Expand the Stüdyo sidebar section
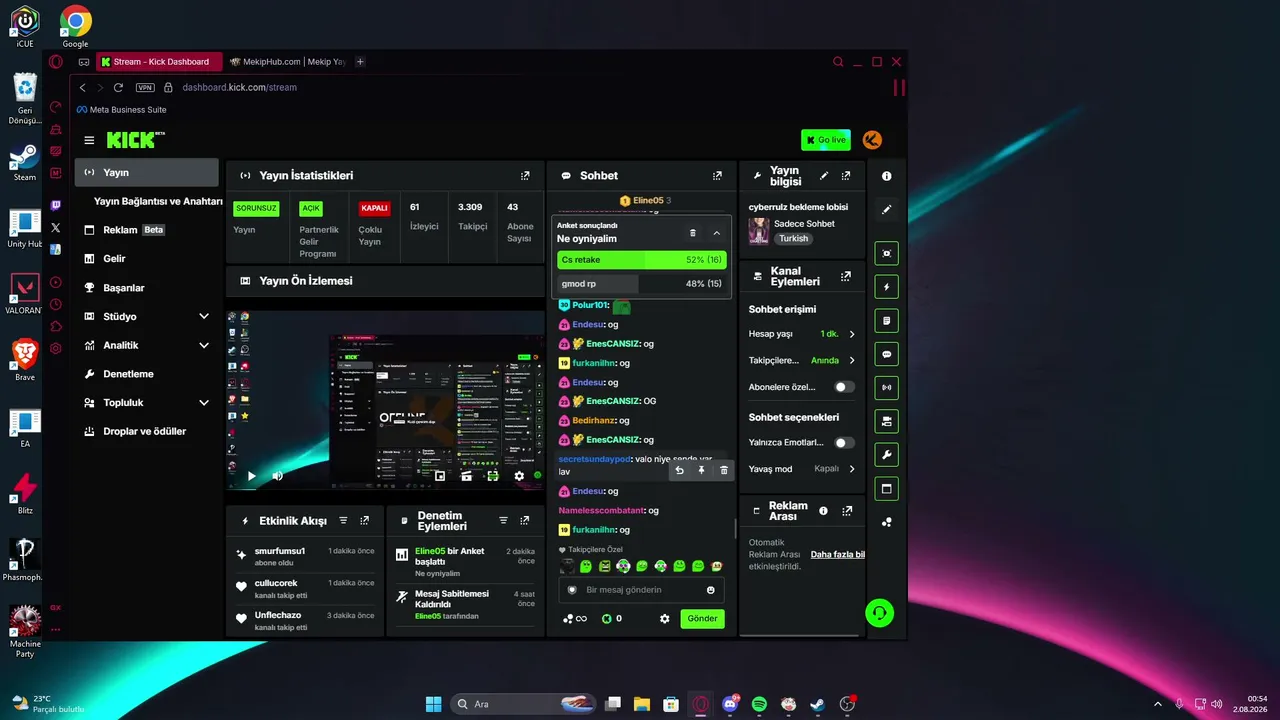This screenshot has height=720, width=1280. point(204,317)
